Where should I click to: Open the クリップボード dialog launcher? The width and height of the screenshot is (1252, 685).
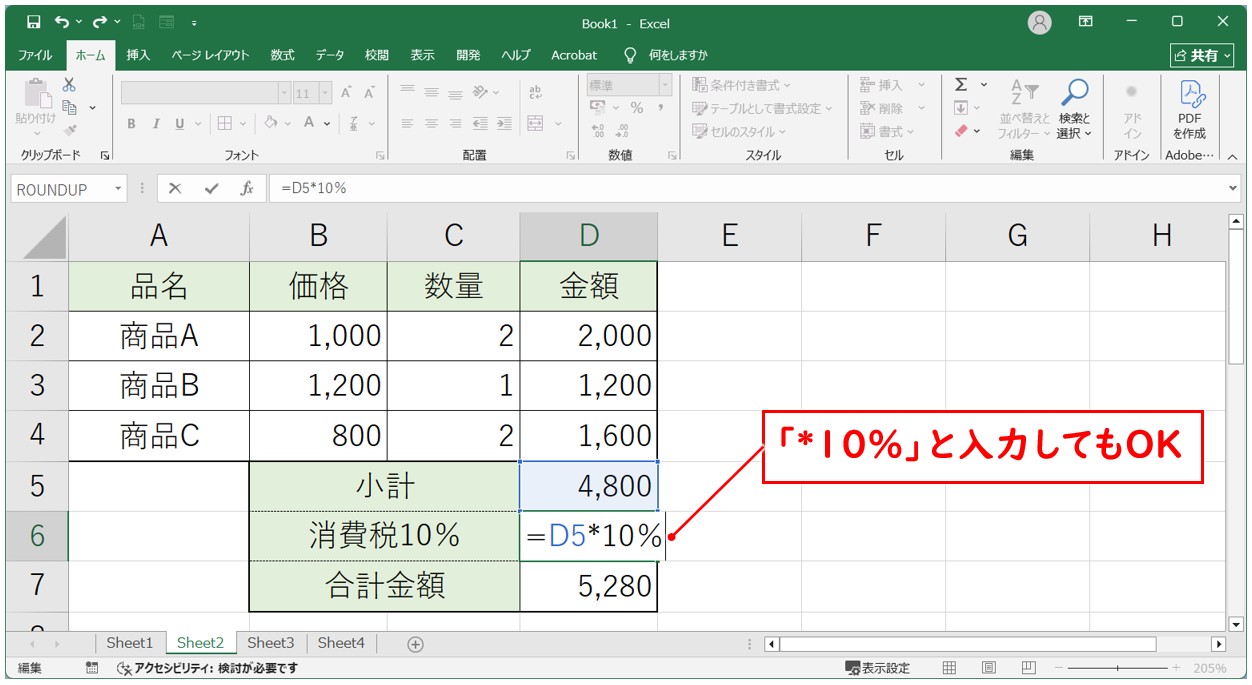point(105,156)
